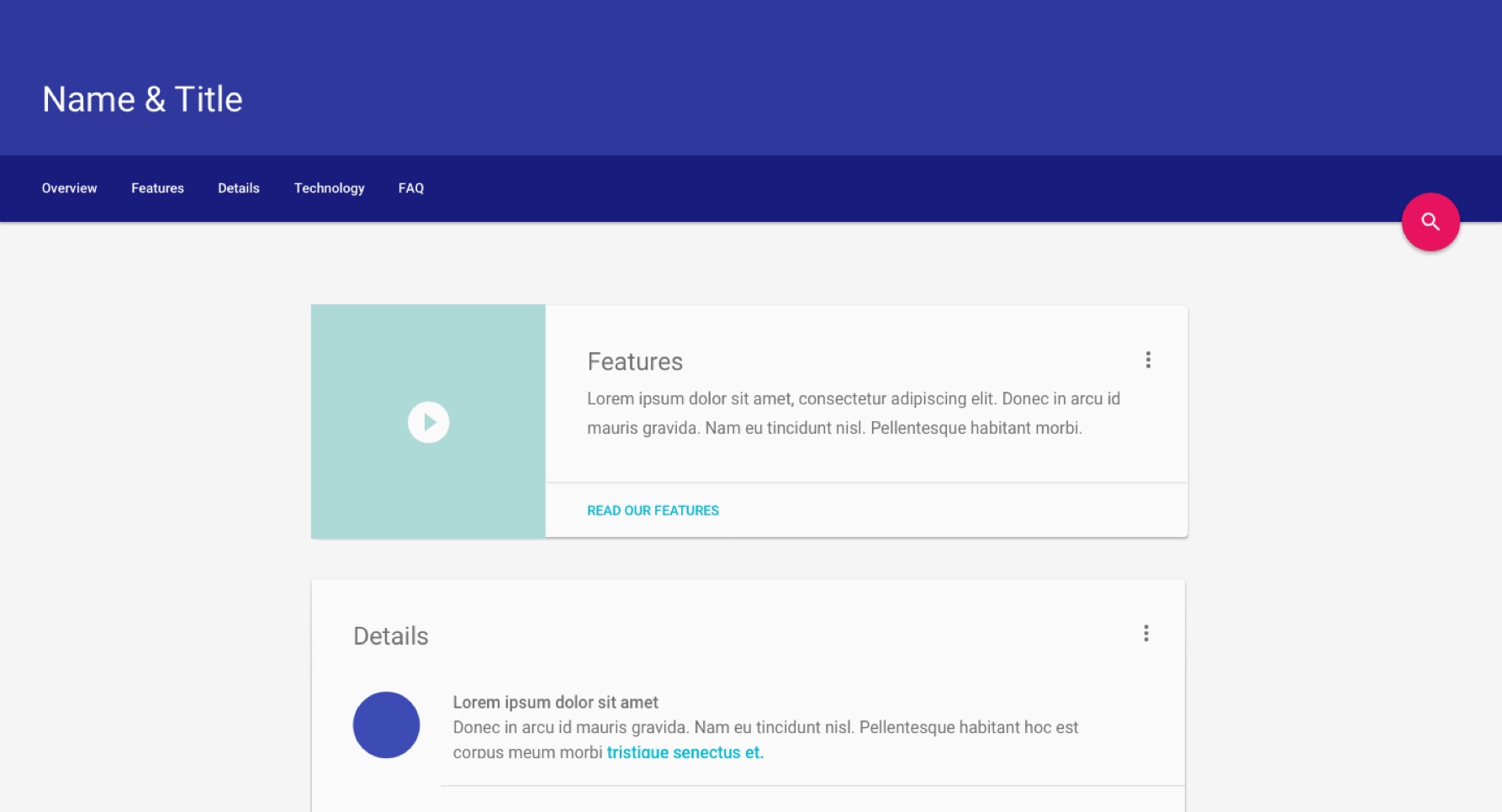Viewport: 1502px width, 812px height.
Task: Select the three-dot kebab icon near Details heading
Action: click(1145, 633)
